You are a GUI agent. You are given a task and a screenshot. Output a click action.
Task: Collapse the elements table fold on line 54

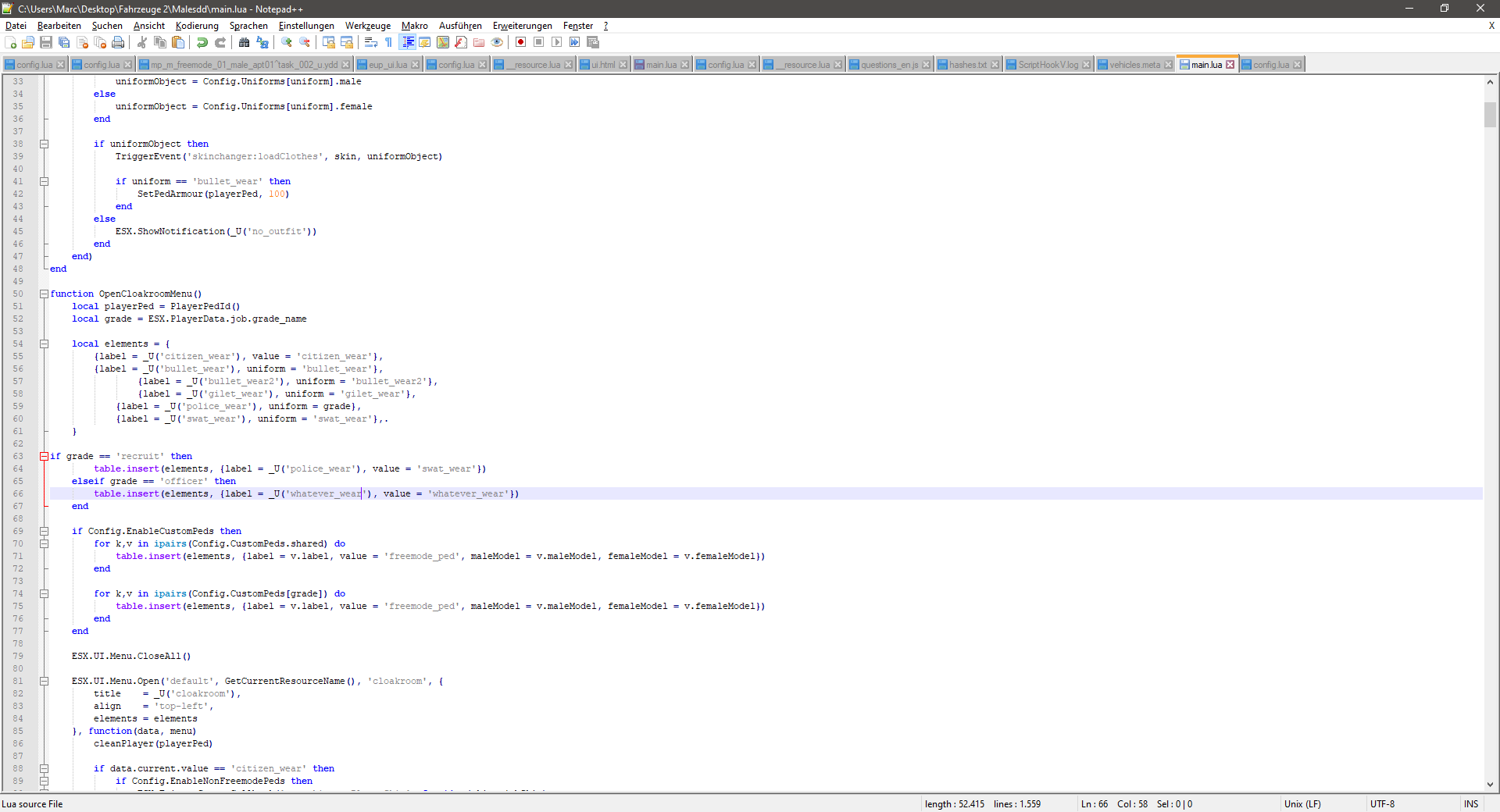[x=45, y=344]
